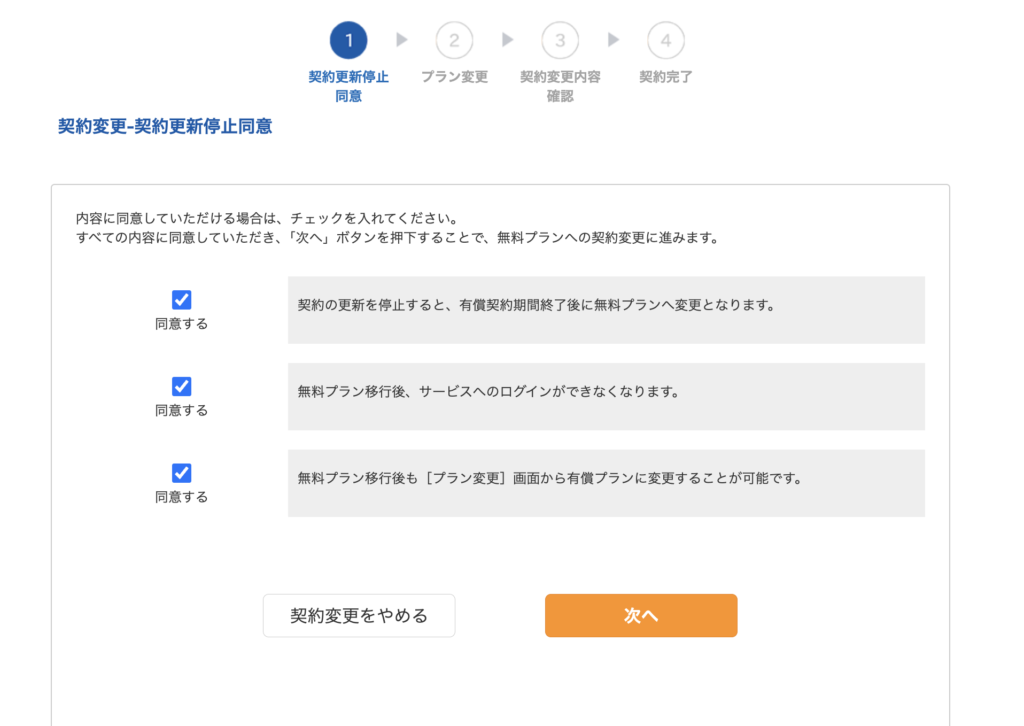This screenshot has height=726, width=1024.
Task: Select the プラン変更 step label
Action: point(454,77)
